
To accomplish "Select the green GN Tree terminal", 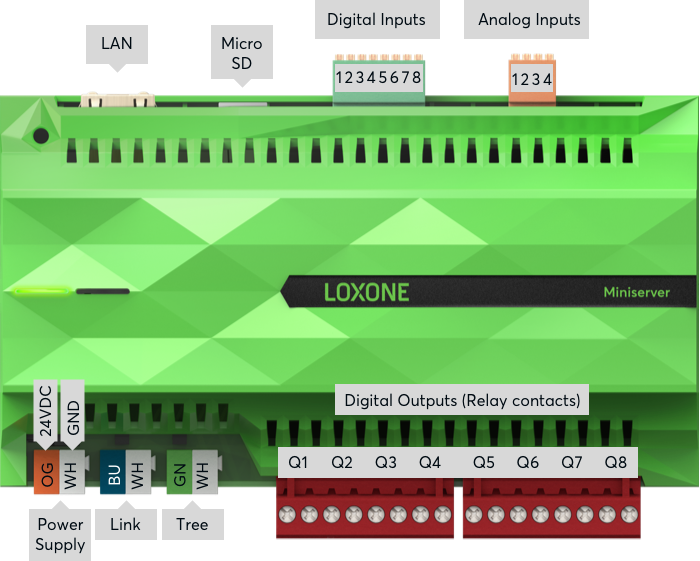I will (x=179, y=473).
